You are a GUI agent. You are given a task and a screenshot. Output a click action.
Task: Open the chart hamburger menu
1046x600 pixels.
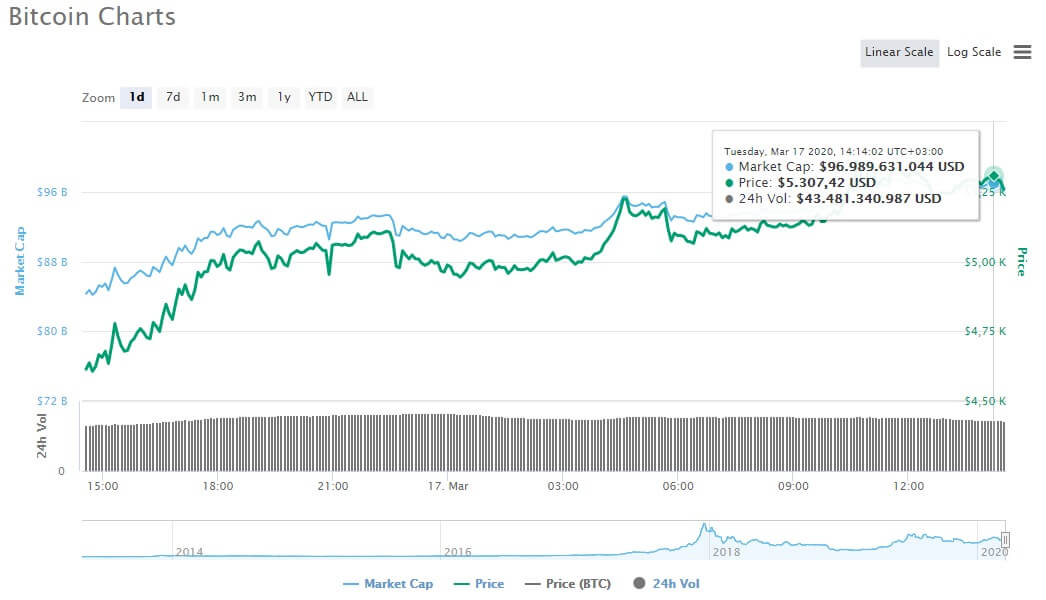click(x=1022, y=52)
